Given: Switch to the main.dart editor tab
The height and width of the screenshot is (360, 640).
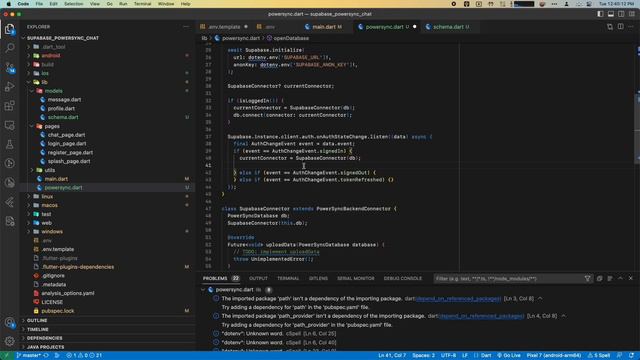Looking at the screenshot, I should (x=324, y=27).
